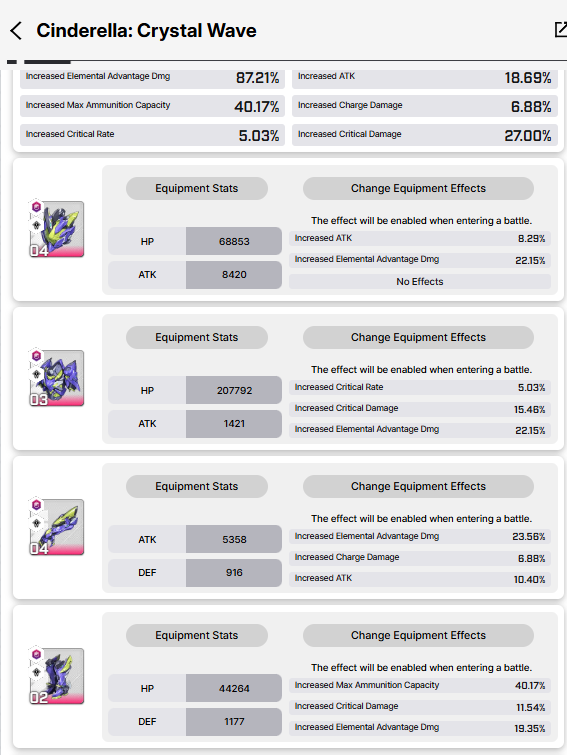Click Change Equipment Effects for arm gear
The image size is (567, 755).
click(418, 486)
